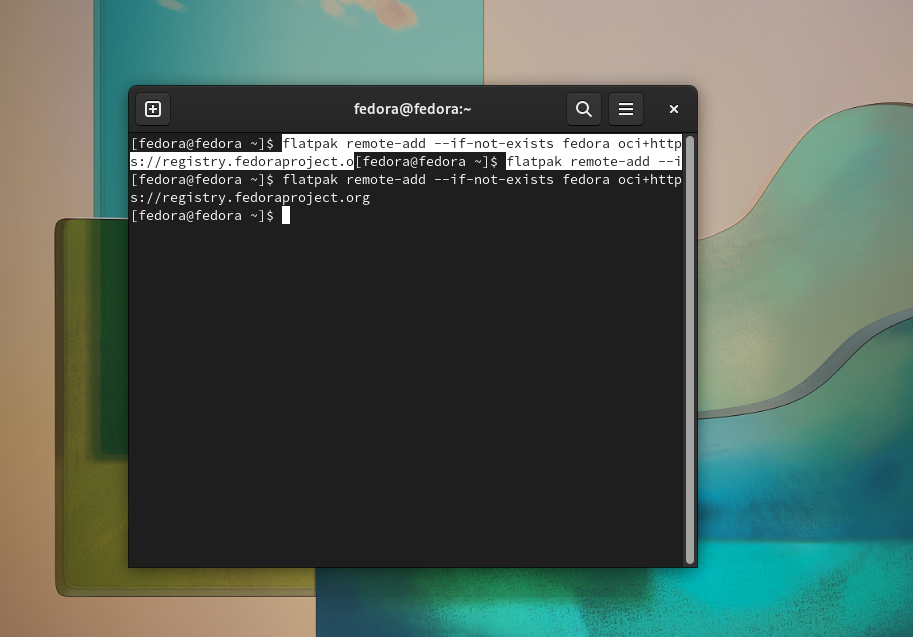This screenshot has width=913, height=637.
Task: Click the terminal vertical scrollbar
Action: [x=689, y=350]
